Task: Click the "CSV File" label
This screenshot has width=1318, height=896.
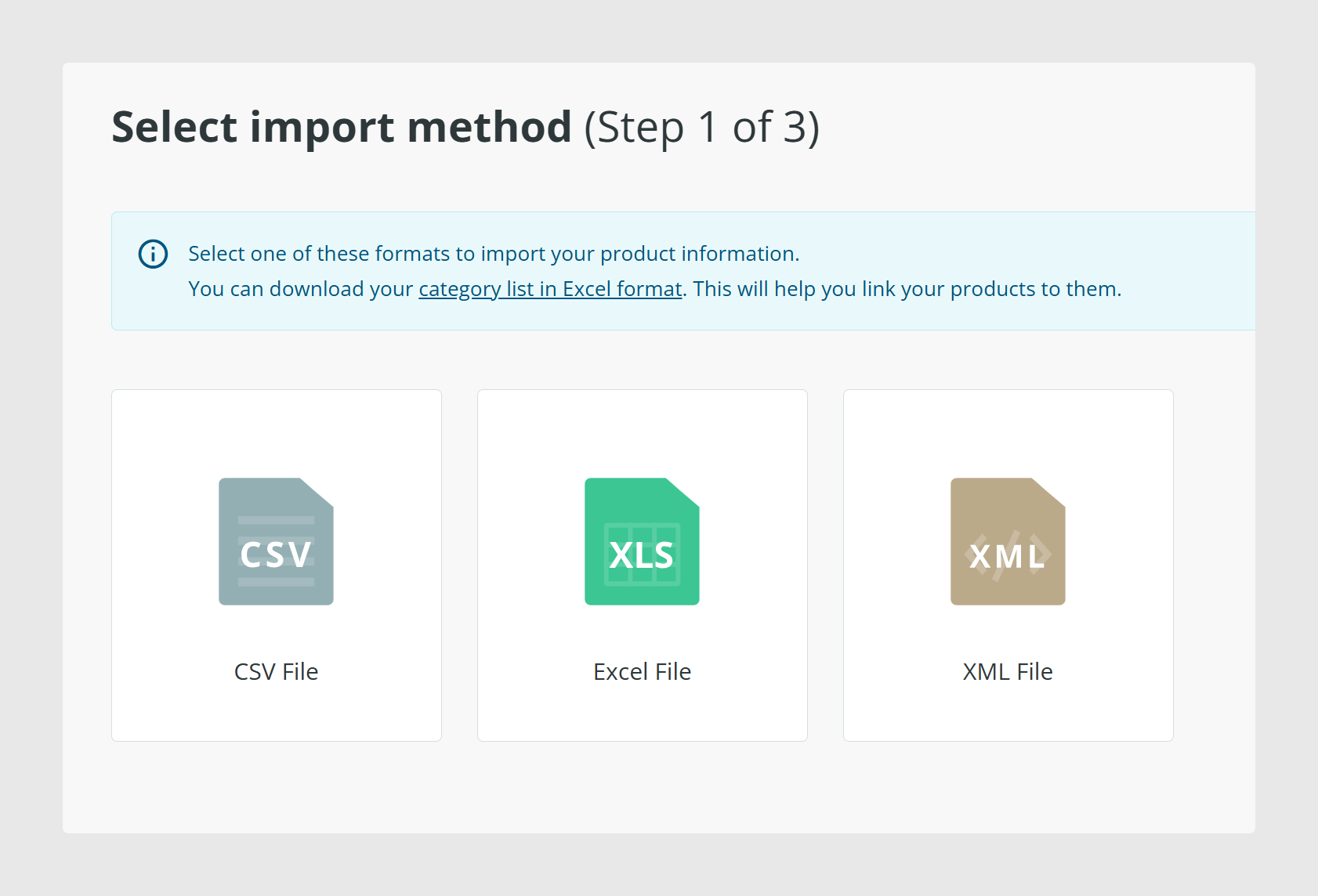Action: pos(276,671)
